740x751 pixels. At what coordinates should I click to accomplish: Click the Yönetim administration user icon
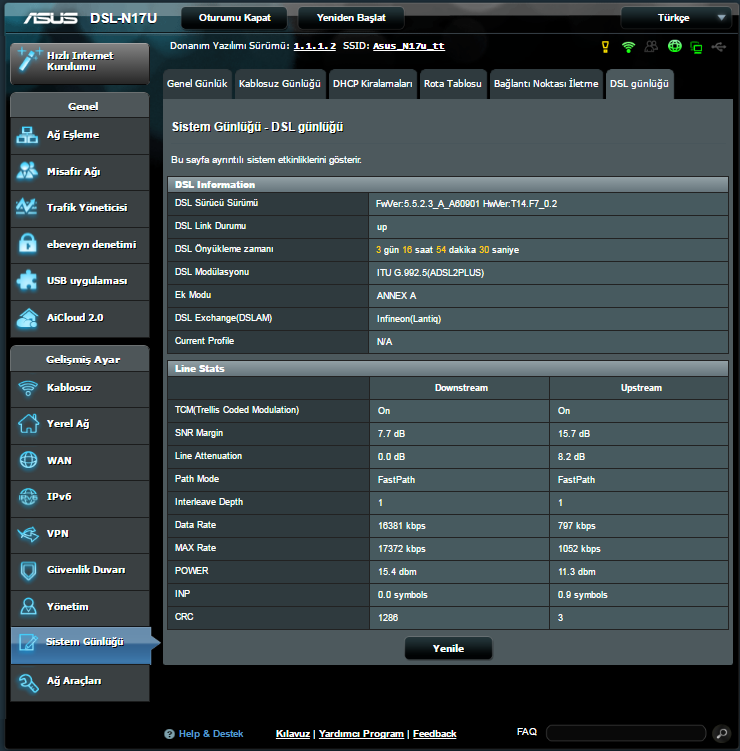[x=28, y=606]
